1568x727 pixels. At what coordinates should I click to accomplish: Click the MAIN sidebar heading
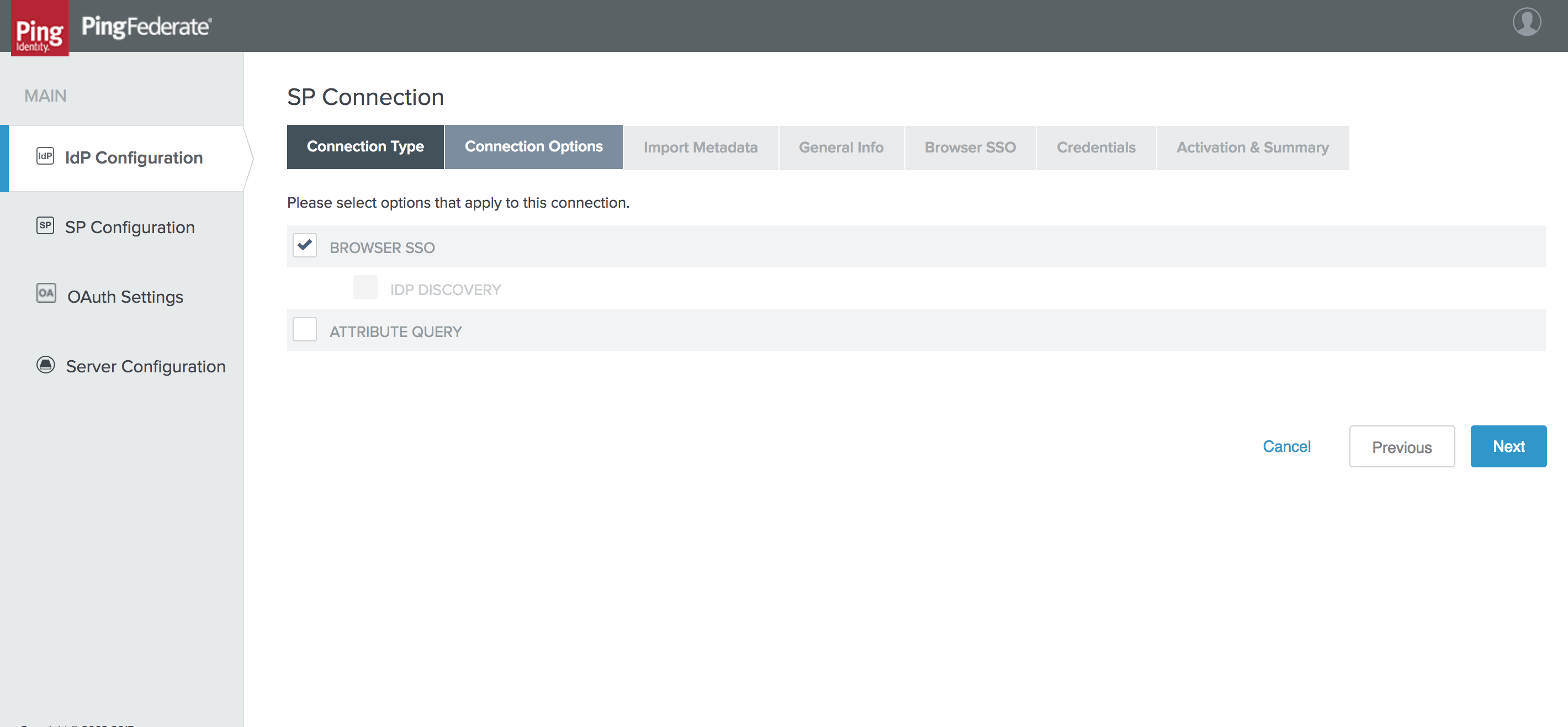(45, 96)
